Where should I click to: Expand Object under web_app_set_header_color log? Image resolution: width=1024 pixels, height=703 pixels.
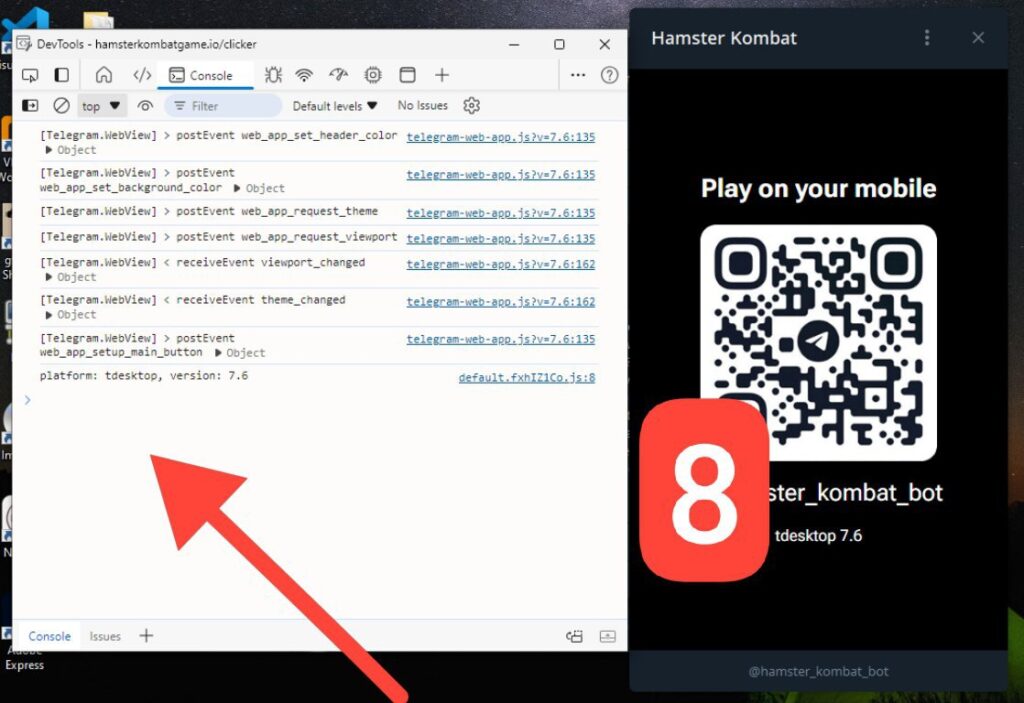[71, 150]
